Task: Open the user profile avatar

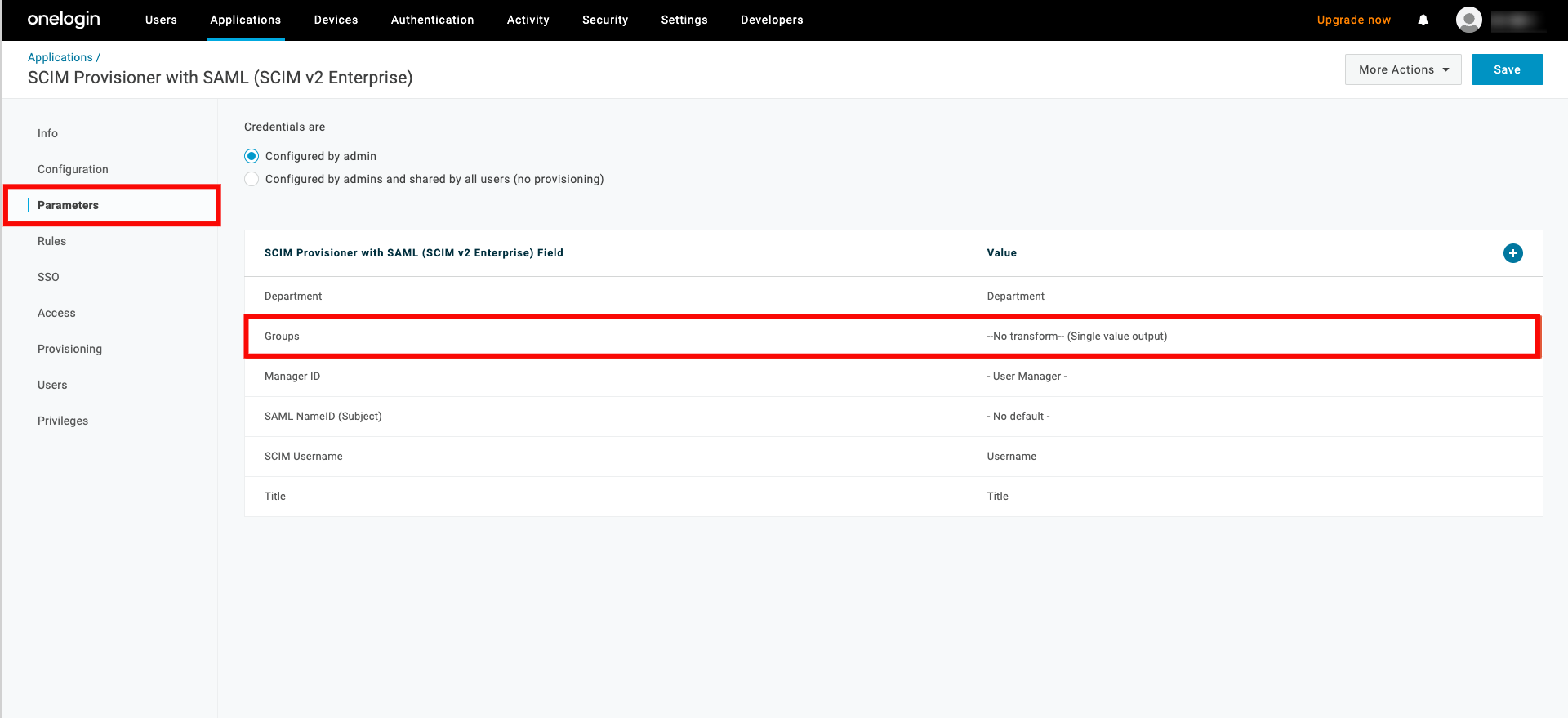Action: (x=1469, y=20)
